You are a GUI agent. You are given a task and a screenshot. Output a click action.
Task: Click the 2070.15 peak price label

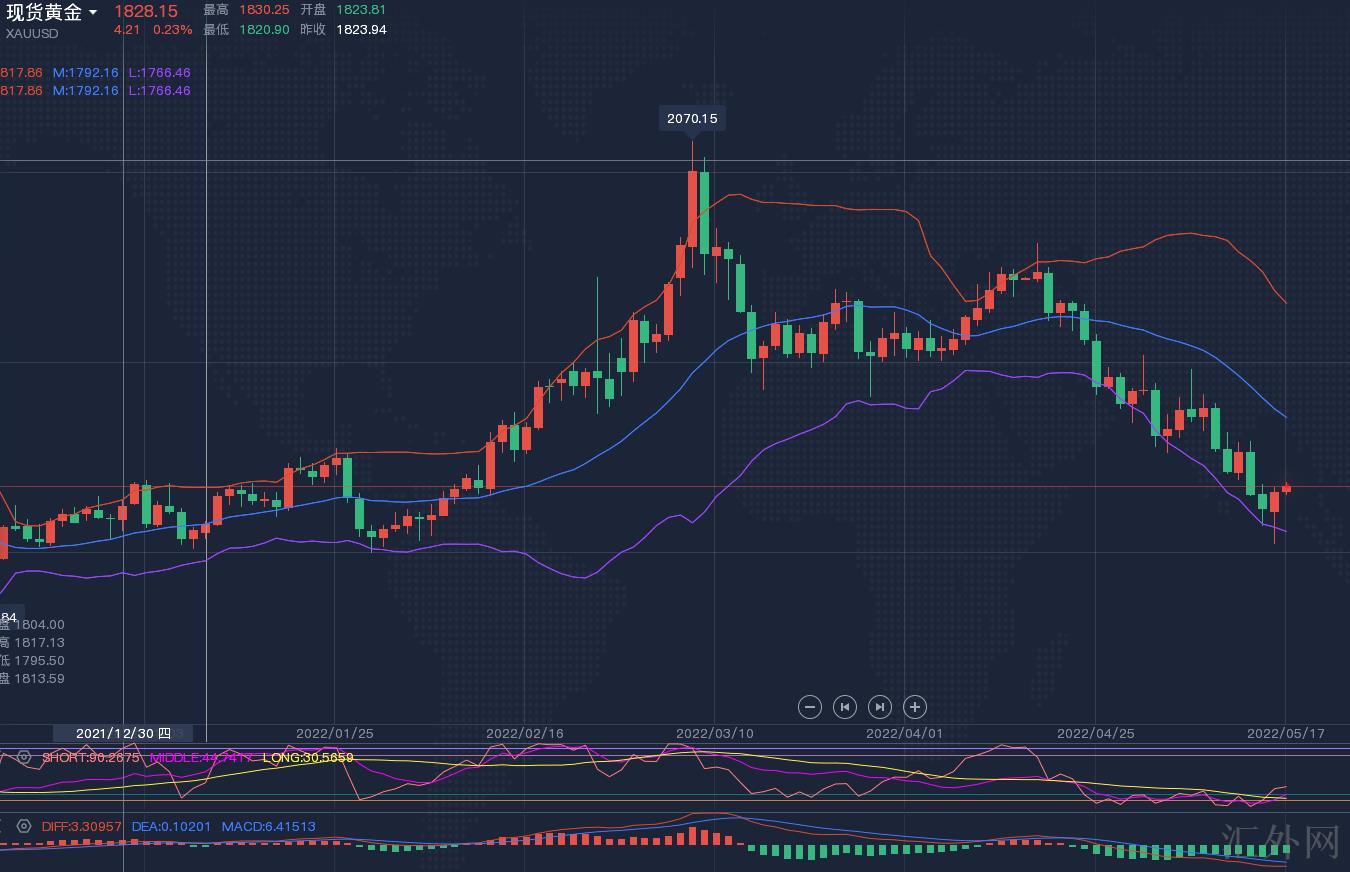tap(692, 118)
